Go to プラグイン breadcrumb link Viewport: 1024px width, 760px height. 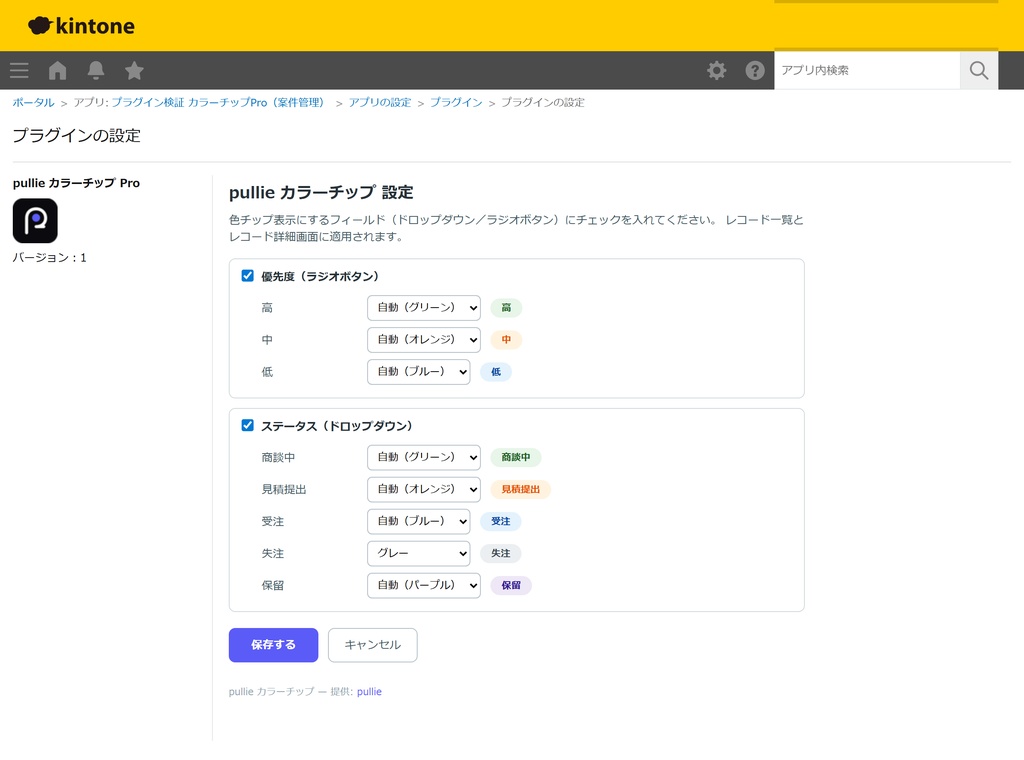click(456, 103)
